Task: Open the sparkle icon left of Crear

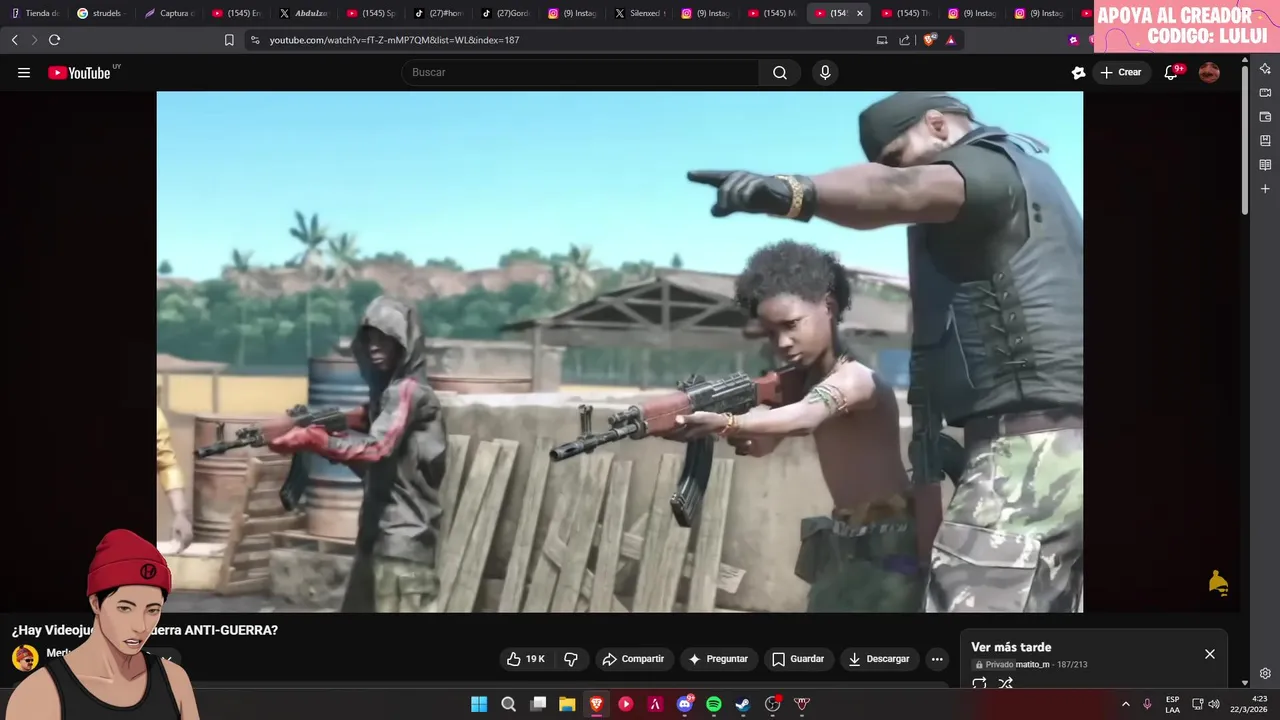Action: pyautogui.click(x=1078, y=72)
